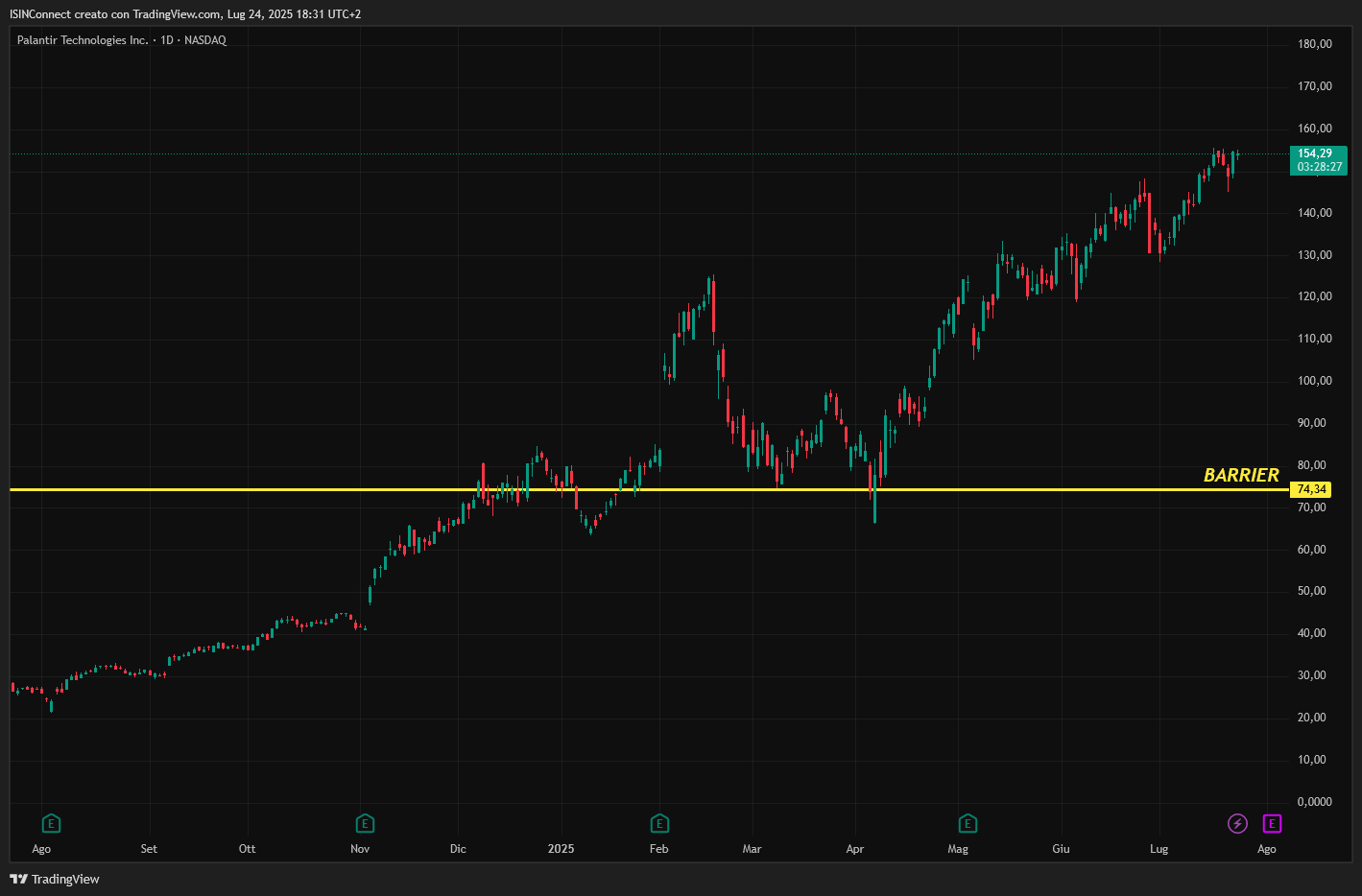This screenshot has width=1362, height=896.
Task: Click the 160,00 price axis label
Action: (x=1314, y=129)
